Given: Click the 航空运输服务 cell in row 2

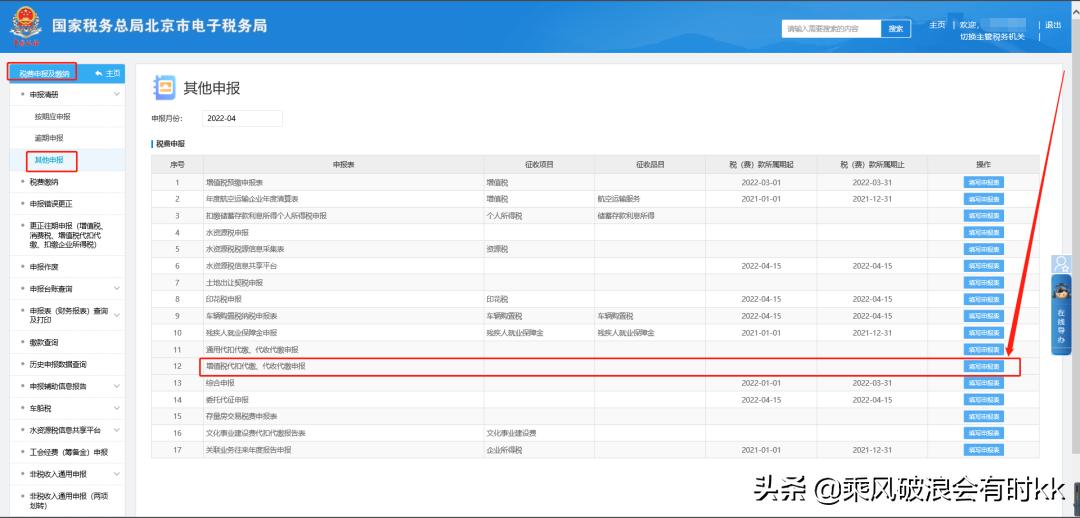Looking at the screenshot, I should click(x=620, y=198).
